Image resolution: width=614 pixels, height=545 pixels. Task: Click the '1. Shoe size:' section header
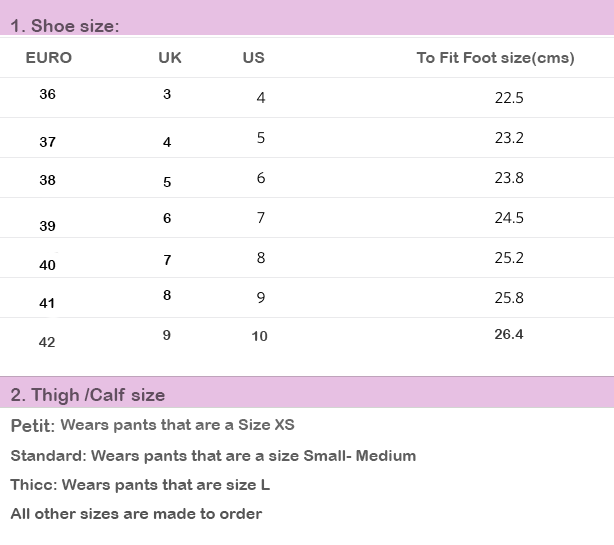tap(65, 26)
